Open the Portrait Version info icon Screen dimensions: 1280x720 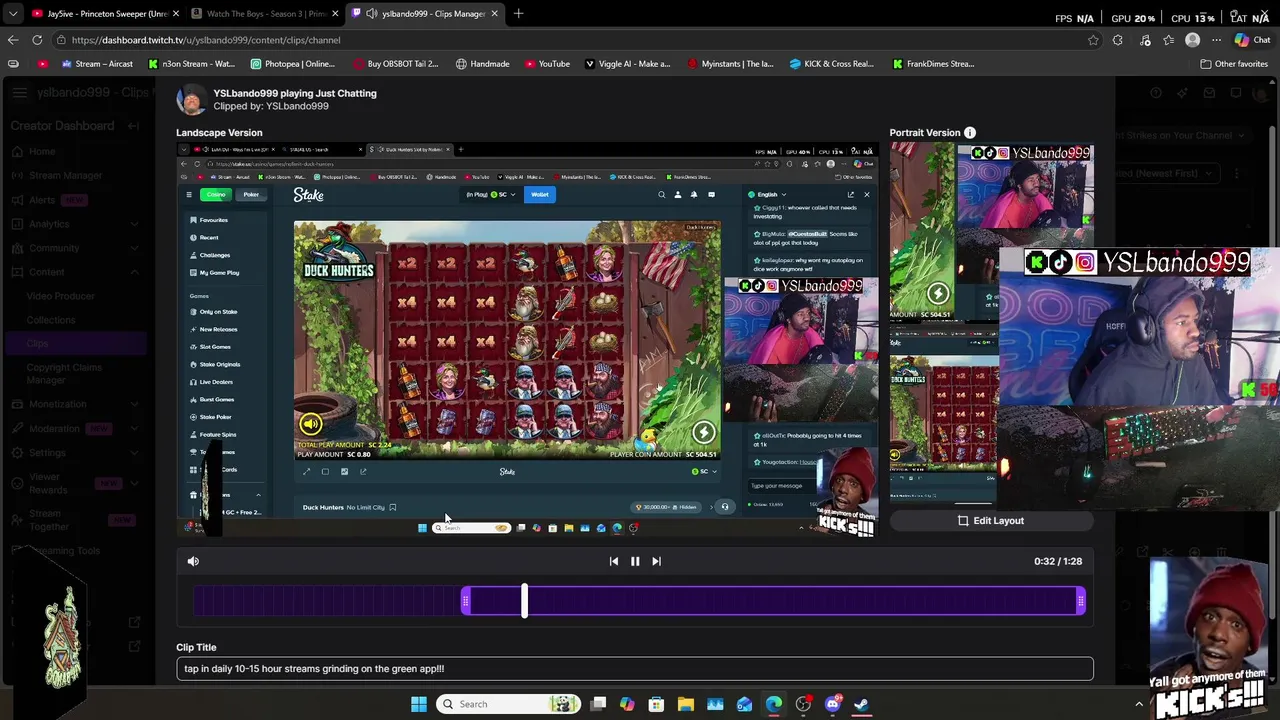pyautogui.click(x=970, y=132)
